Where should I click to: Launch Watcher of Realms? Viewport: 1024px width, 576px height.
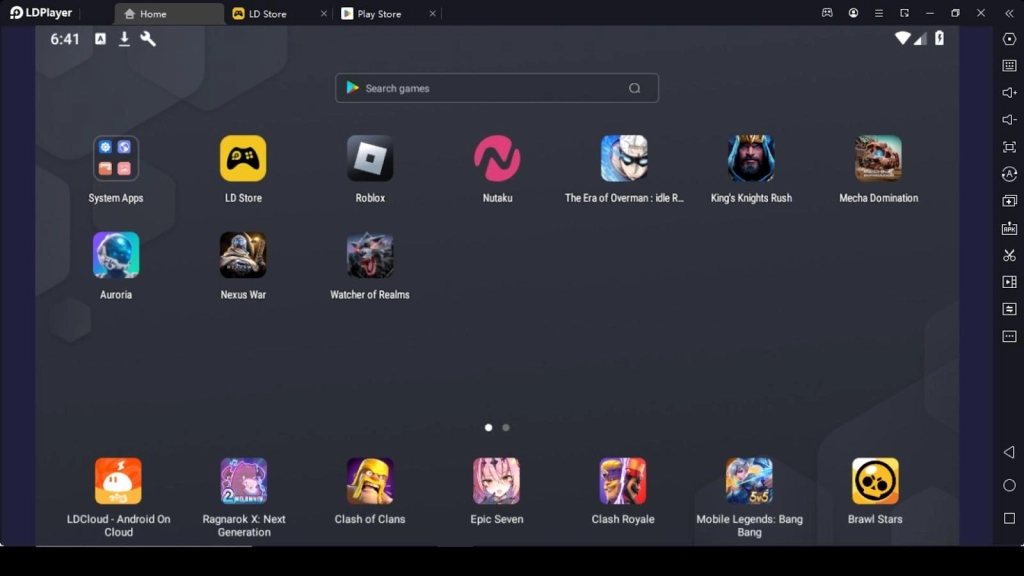(x=370, y=255)
